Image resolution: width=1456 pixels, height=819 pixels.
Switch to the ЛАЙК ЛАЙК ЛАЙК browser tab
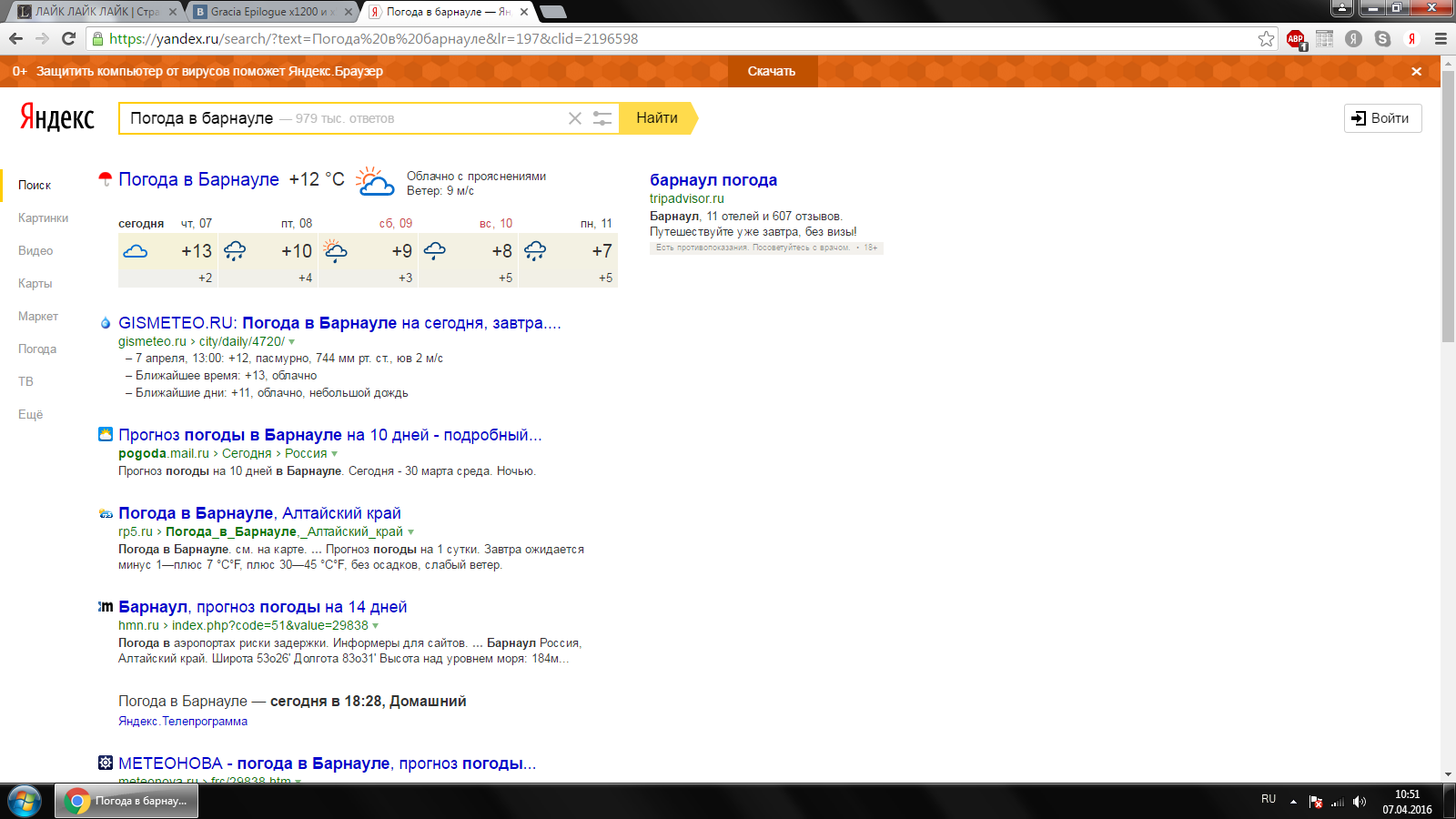pos(96,12)
